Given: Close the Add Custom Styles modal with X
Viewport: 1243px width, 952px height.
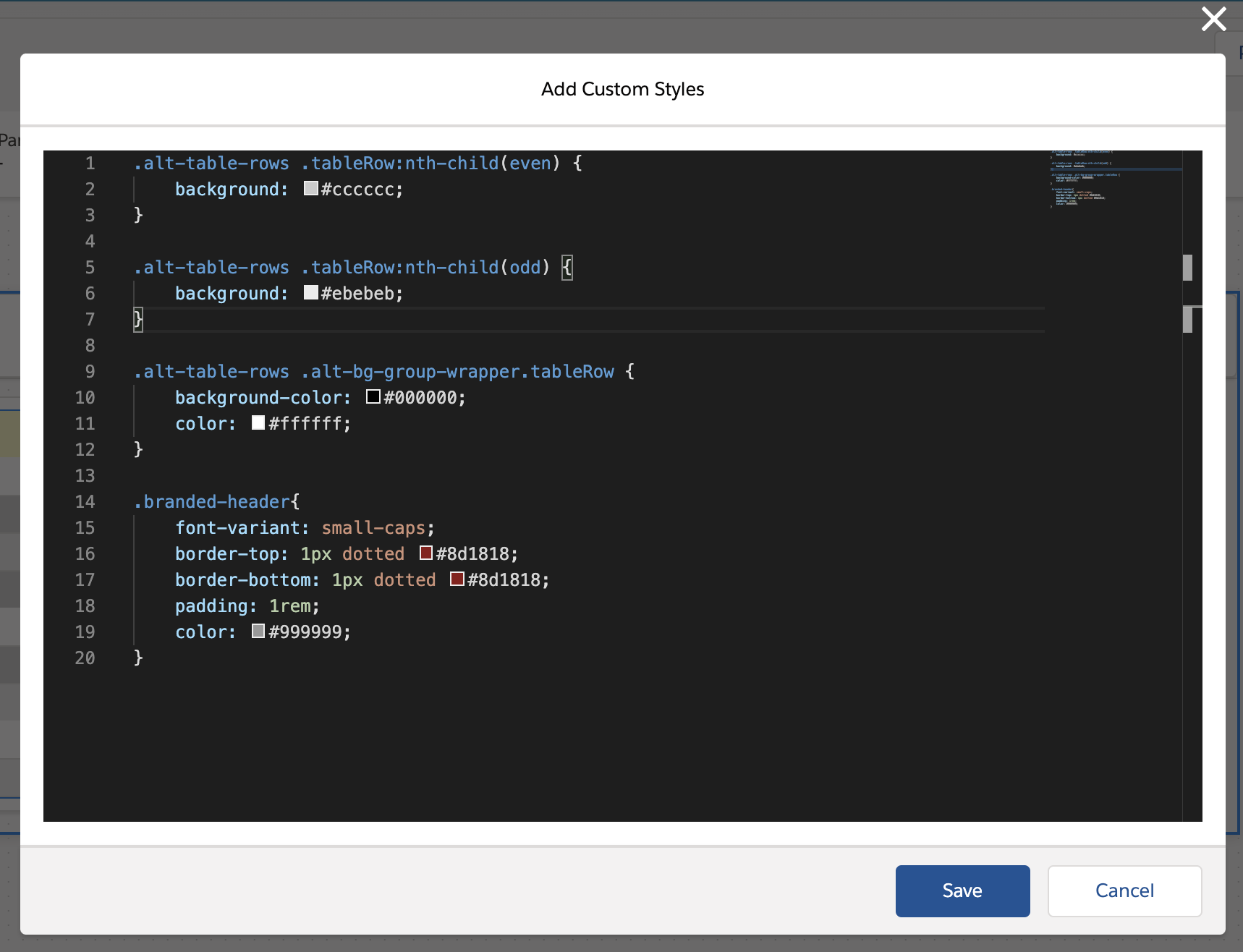Looking at the screenshot, I should 1213,19.
